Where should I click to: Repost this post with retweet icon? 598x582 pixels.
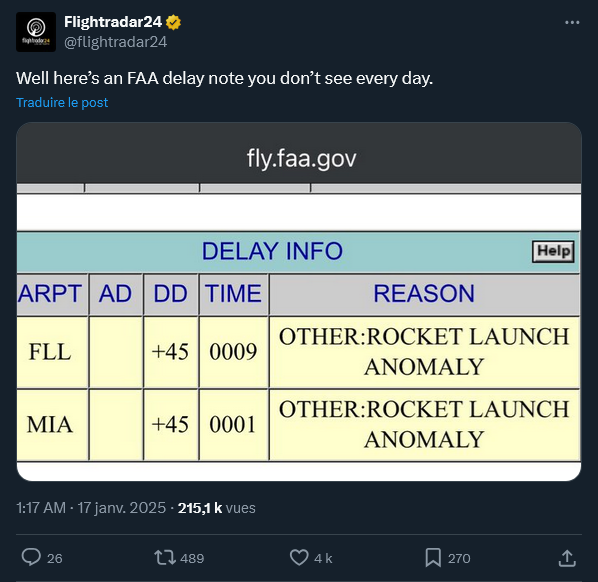pyautogui.click(x=165, y=558)
